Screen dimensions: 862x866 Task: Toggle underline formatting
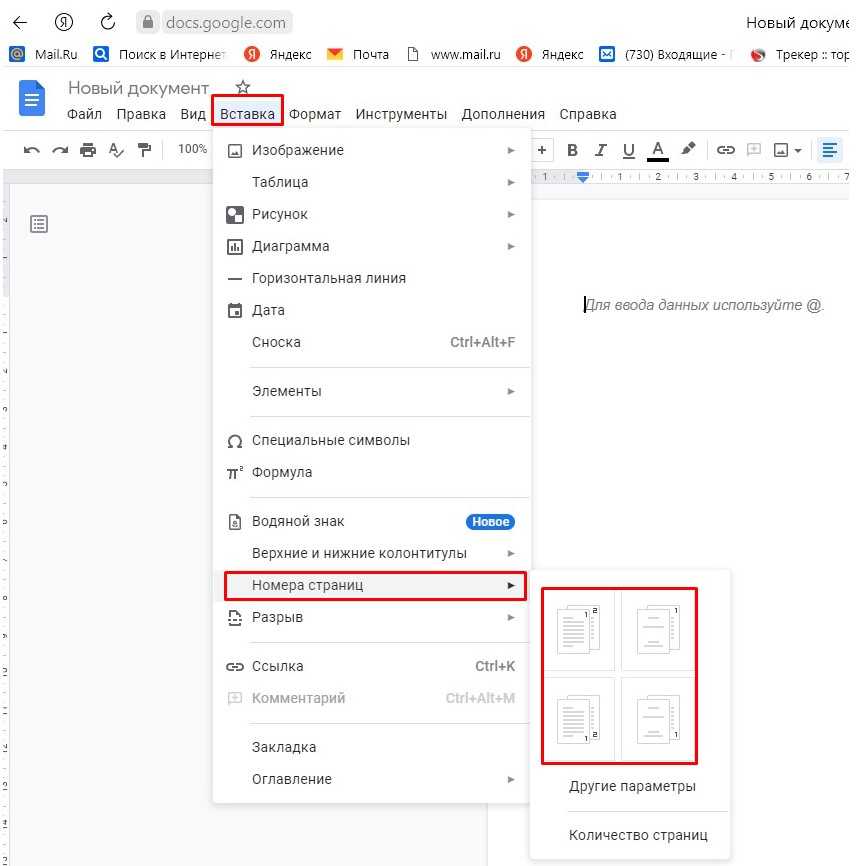pyautogui.click(x=629, y=150)
